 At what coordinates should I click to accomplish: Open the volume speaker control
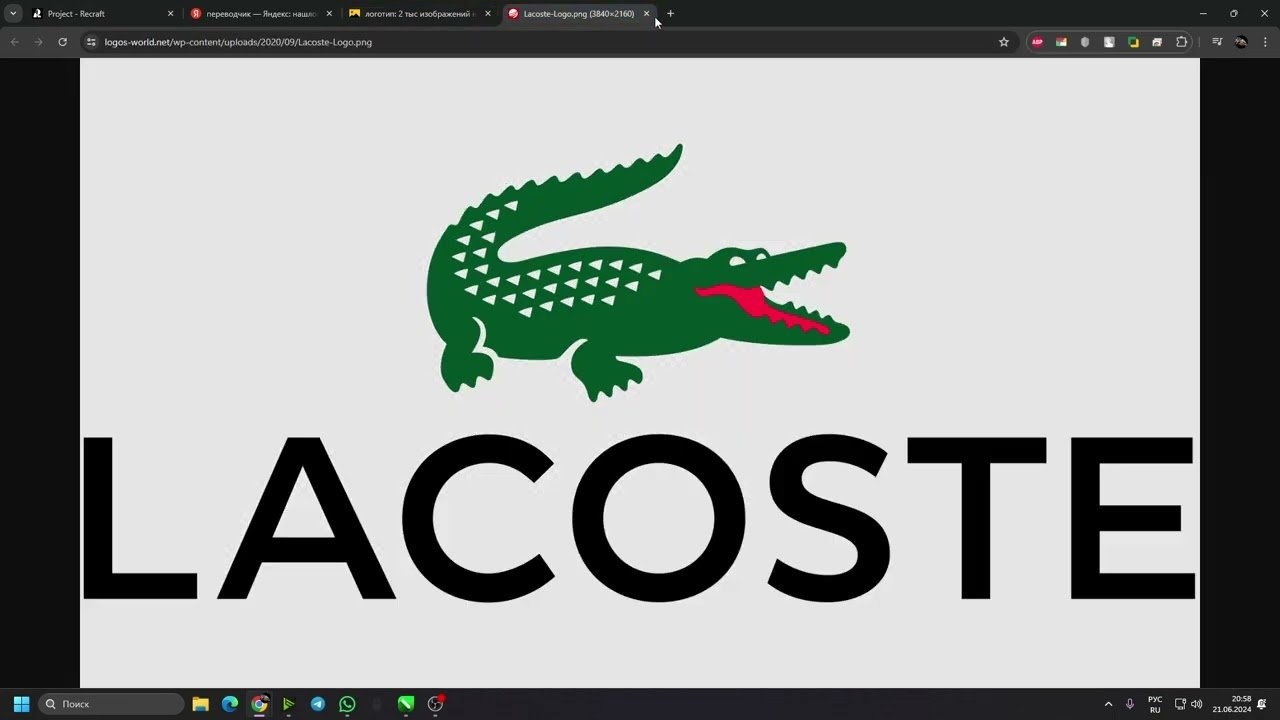coord(1197,704)
